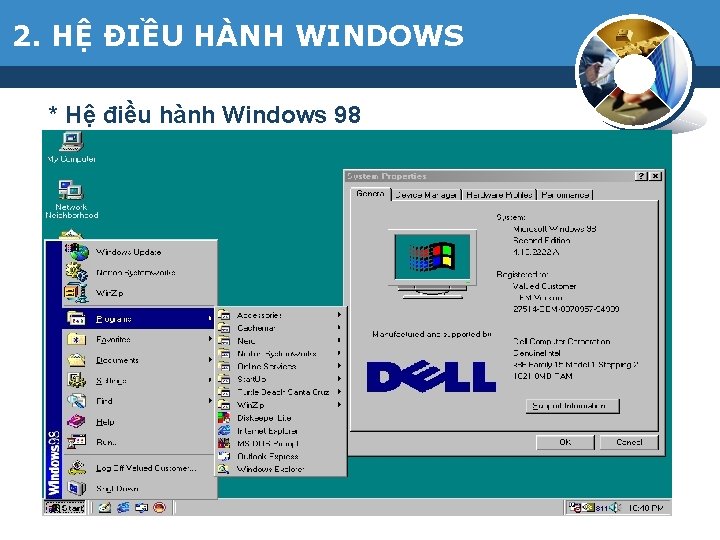Click the Support Information button

(573, 406)
